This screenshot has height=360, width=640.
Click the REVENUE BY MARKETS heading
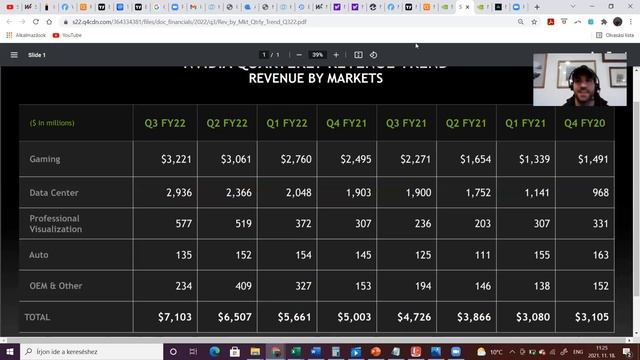[316, 78]
